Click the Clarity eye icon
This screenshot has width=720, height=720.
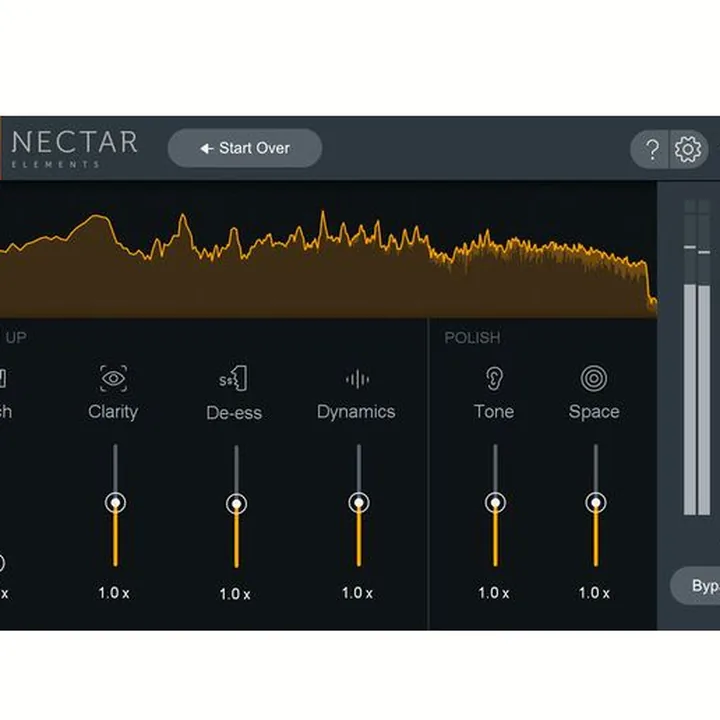[113, 378]
